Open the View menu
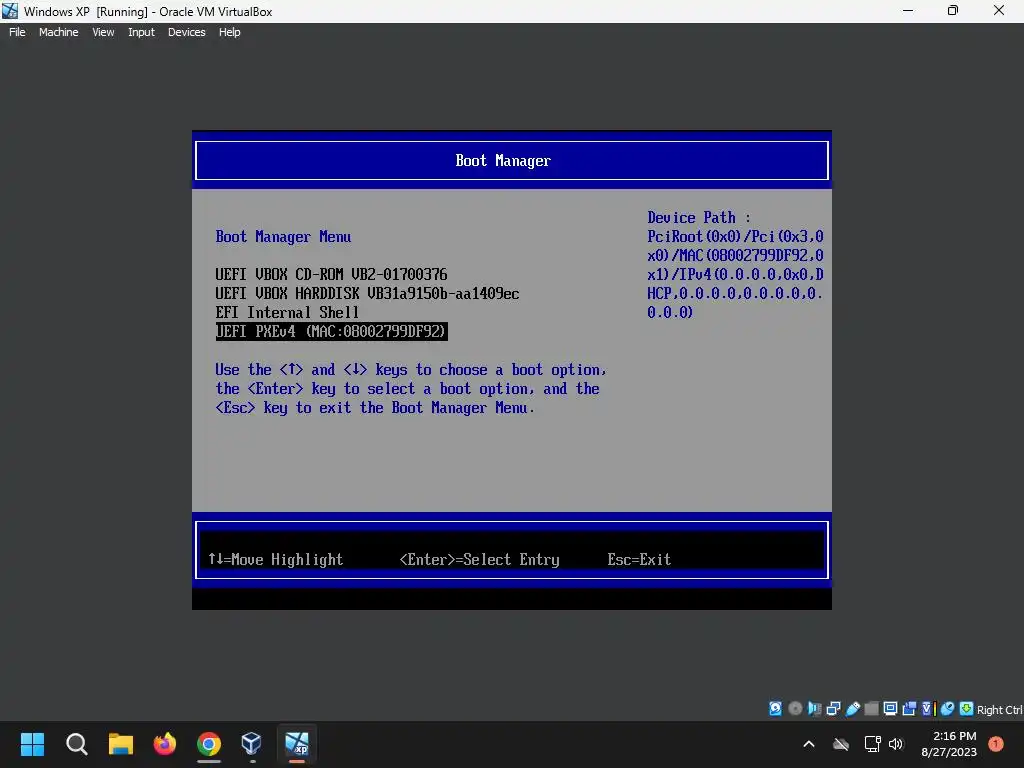Viewport: 1024px width, 768px height. [x=103, y=32]
